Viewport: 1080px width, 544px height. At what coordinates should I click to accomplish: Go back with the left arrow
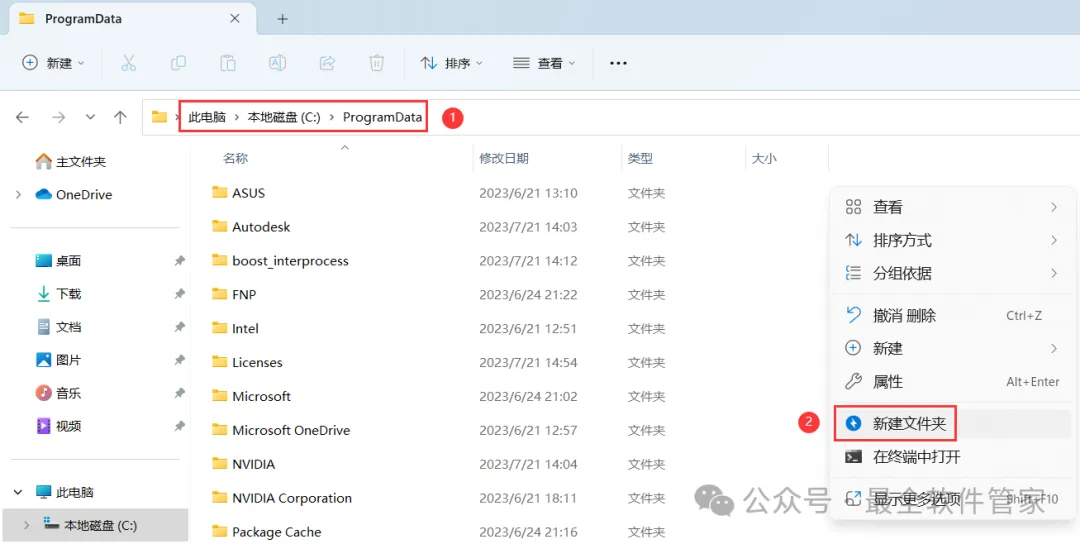click(x=23, y=118)
